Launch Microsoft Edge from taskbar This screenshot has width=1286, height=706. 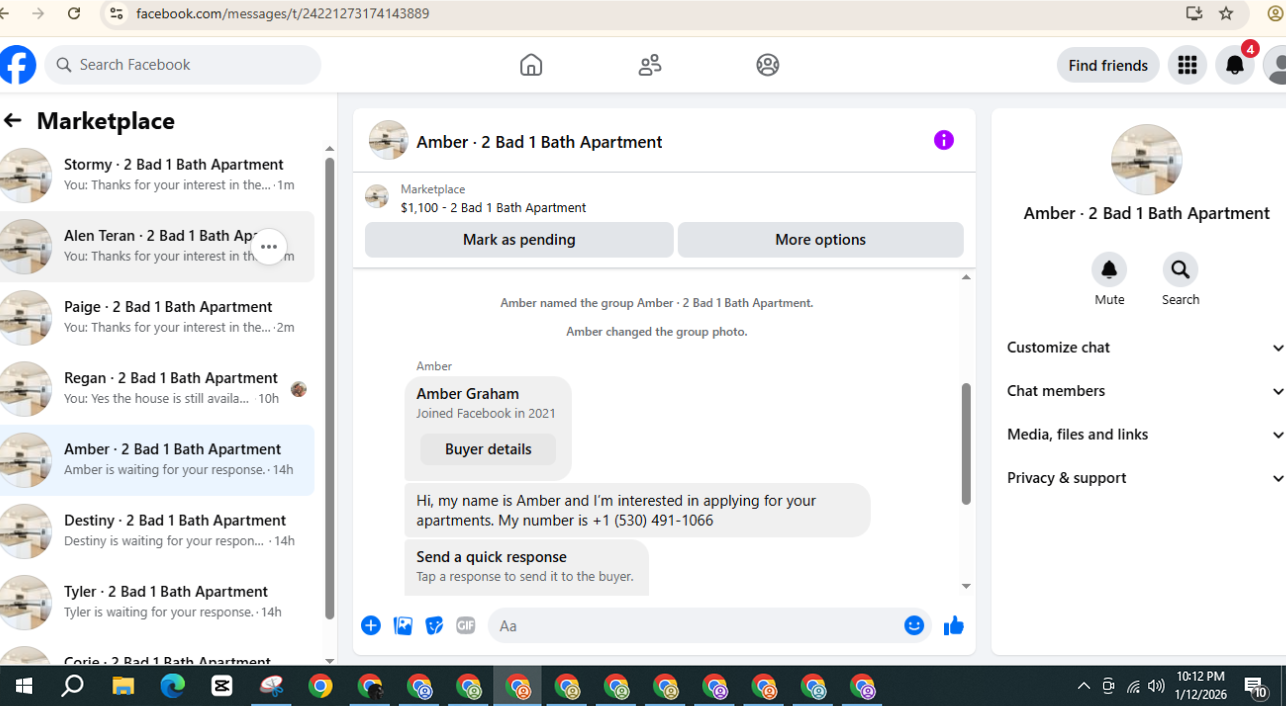pos(172,686)
